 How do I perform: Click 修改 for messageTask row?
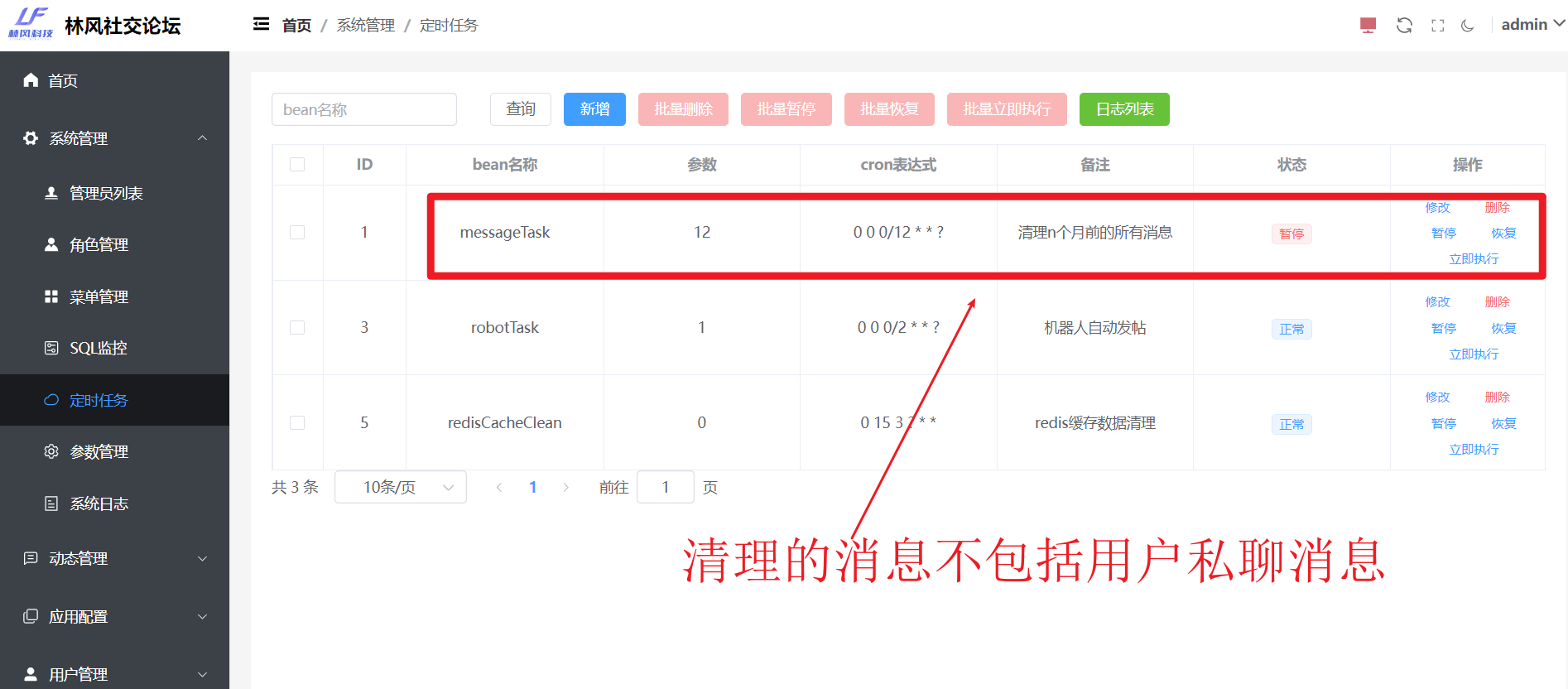coord(1438,207)
